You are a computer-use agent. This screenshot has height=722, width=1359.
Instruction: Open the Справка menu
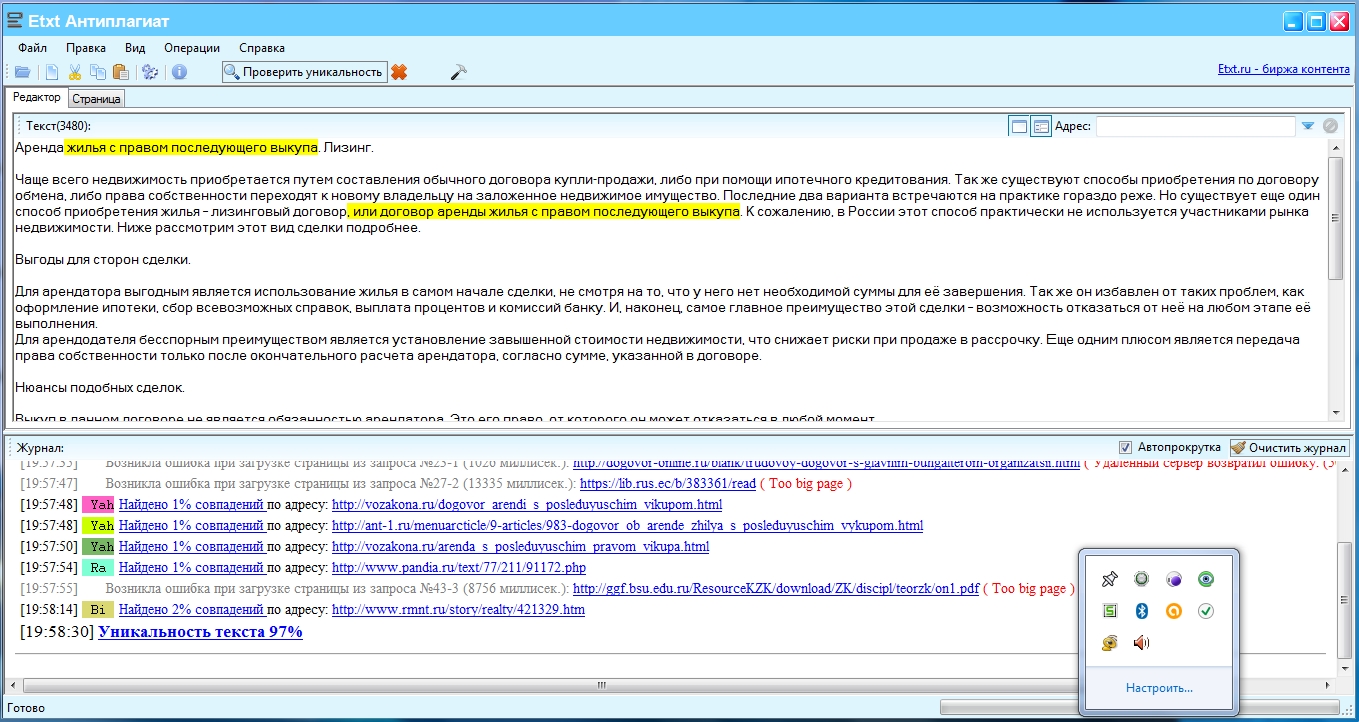tap(262, 48)
